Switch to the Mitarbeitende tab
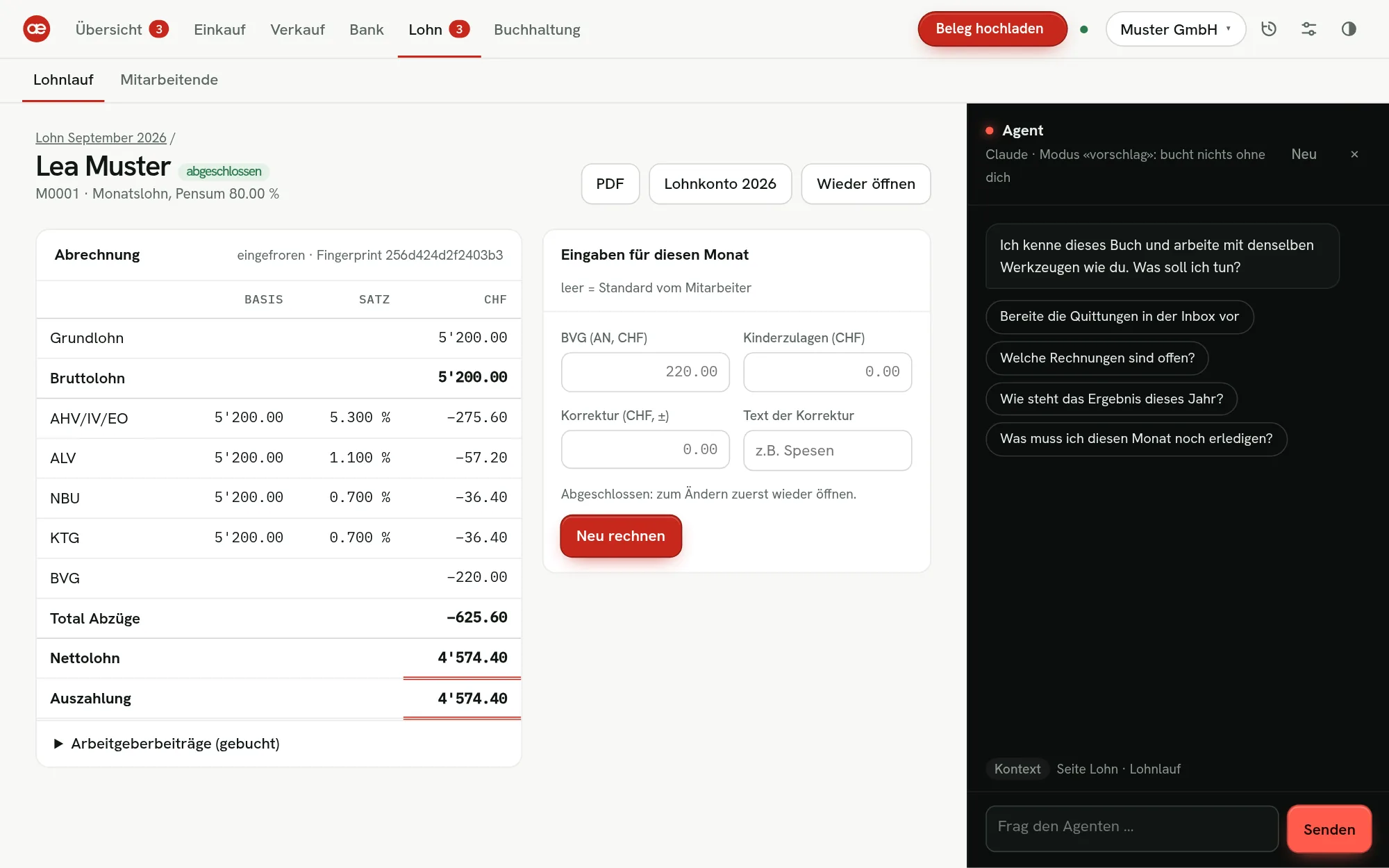 pos(169,80)
